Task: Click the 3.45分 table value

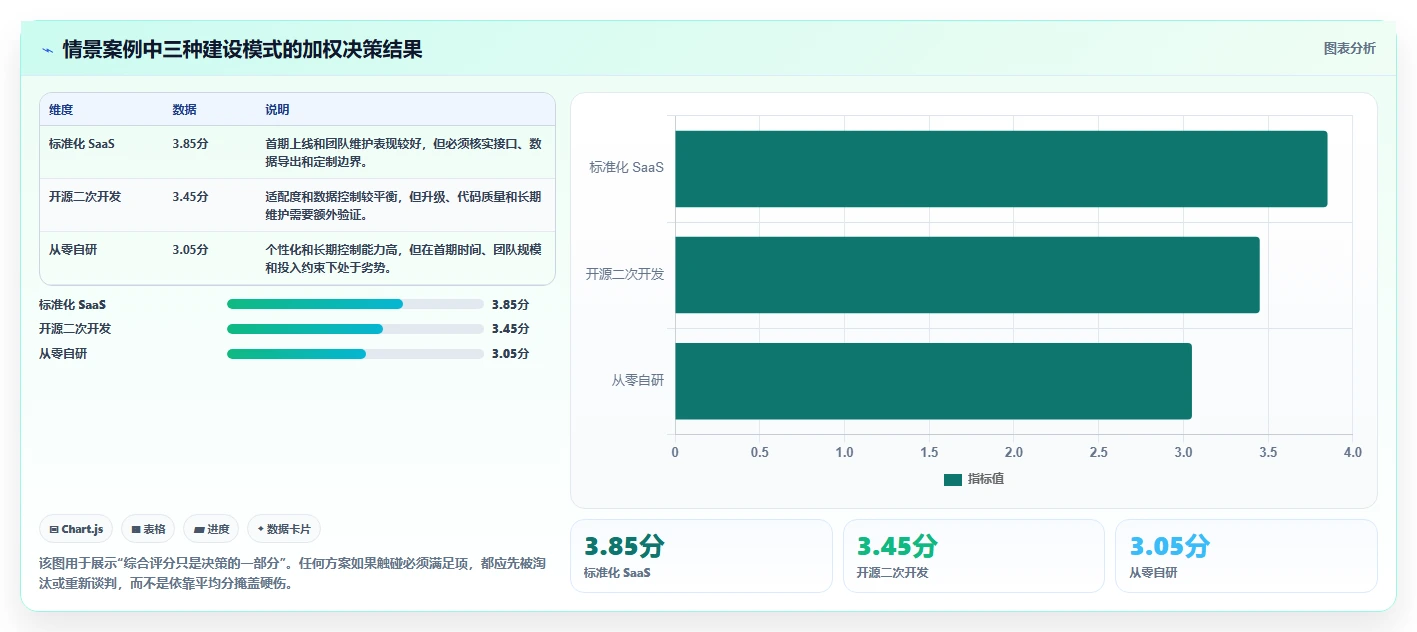Action: tap(190, 197)
